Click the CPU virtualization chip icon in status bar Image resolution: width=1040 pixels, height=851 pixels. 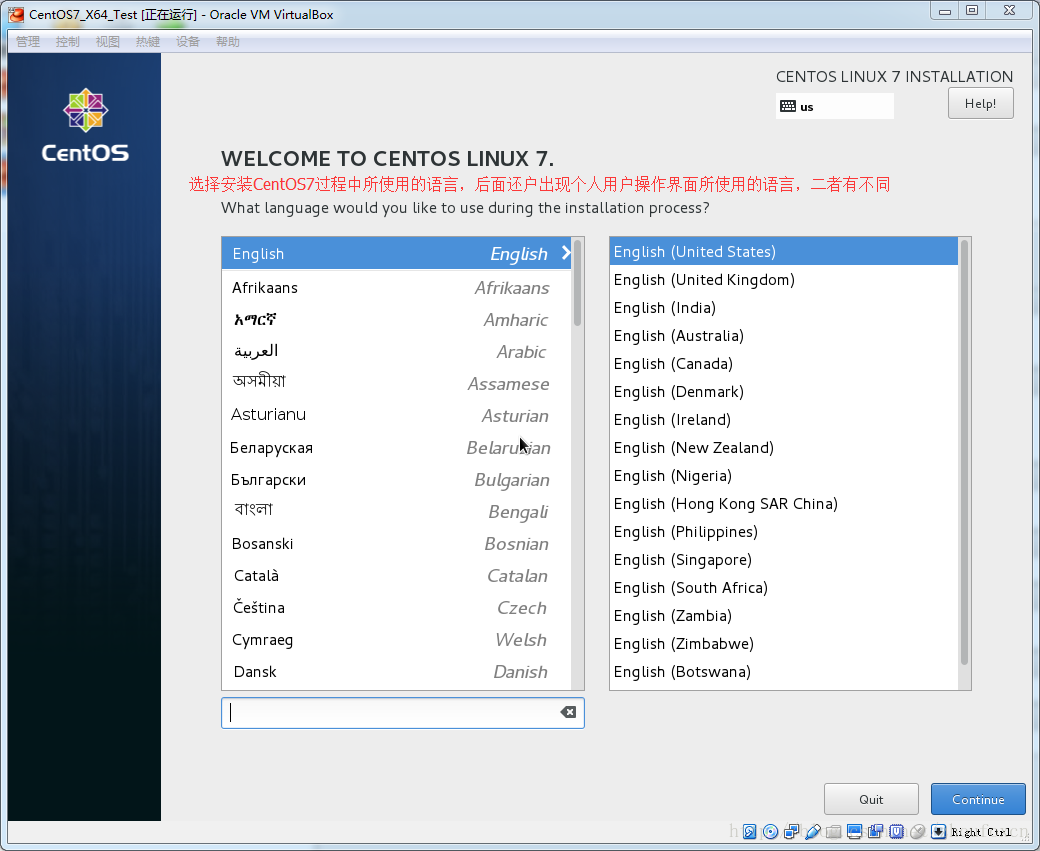(897, 832)
